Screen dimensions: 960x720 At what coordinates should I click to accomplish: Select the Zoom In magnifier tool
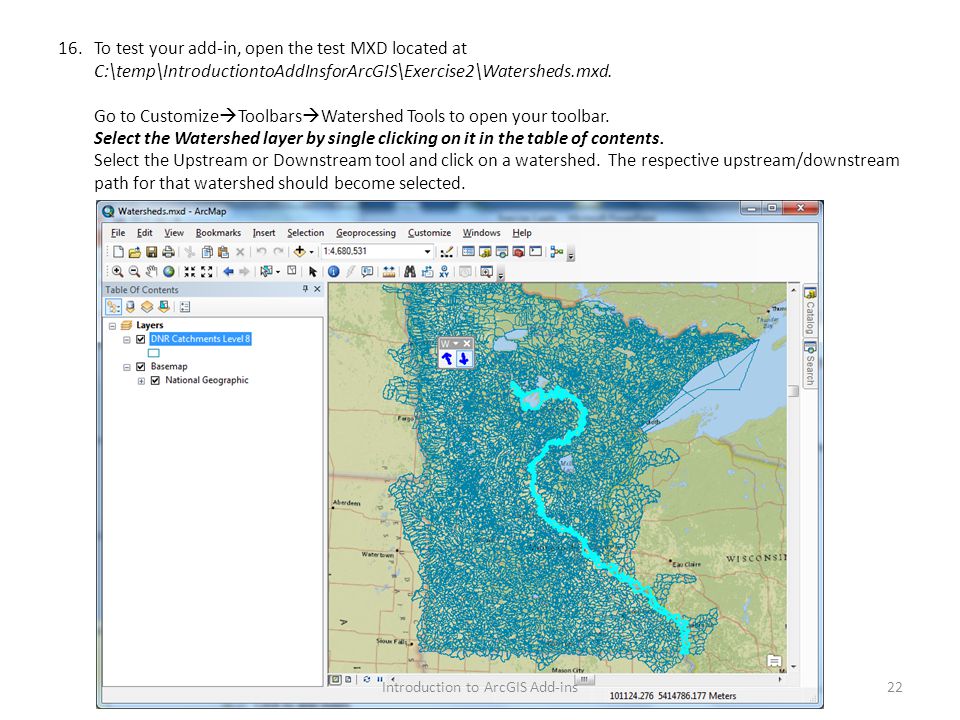[118, 272]
